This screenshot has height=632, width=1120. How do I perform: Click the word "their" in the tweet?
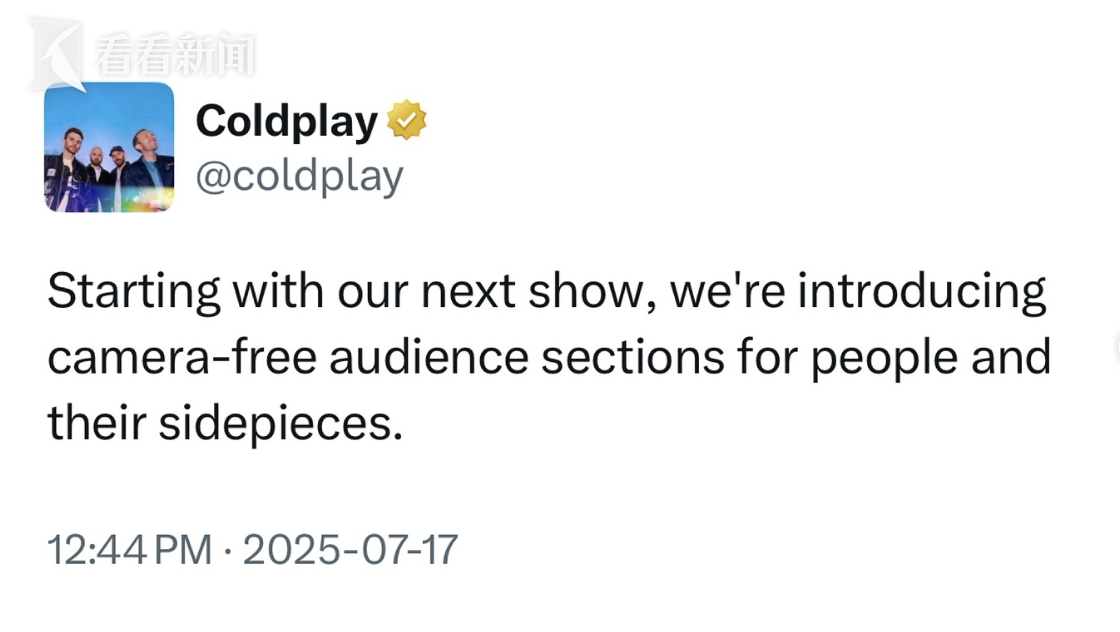click(96, 423)
